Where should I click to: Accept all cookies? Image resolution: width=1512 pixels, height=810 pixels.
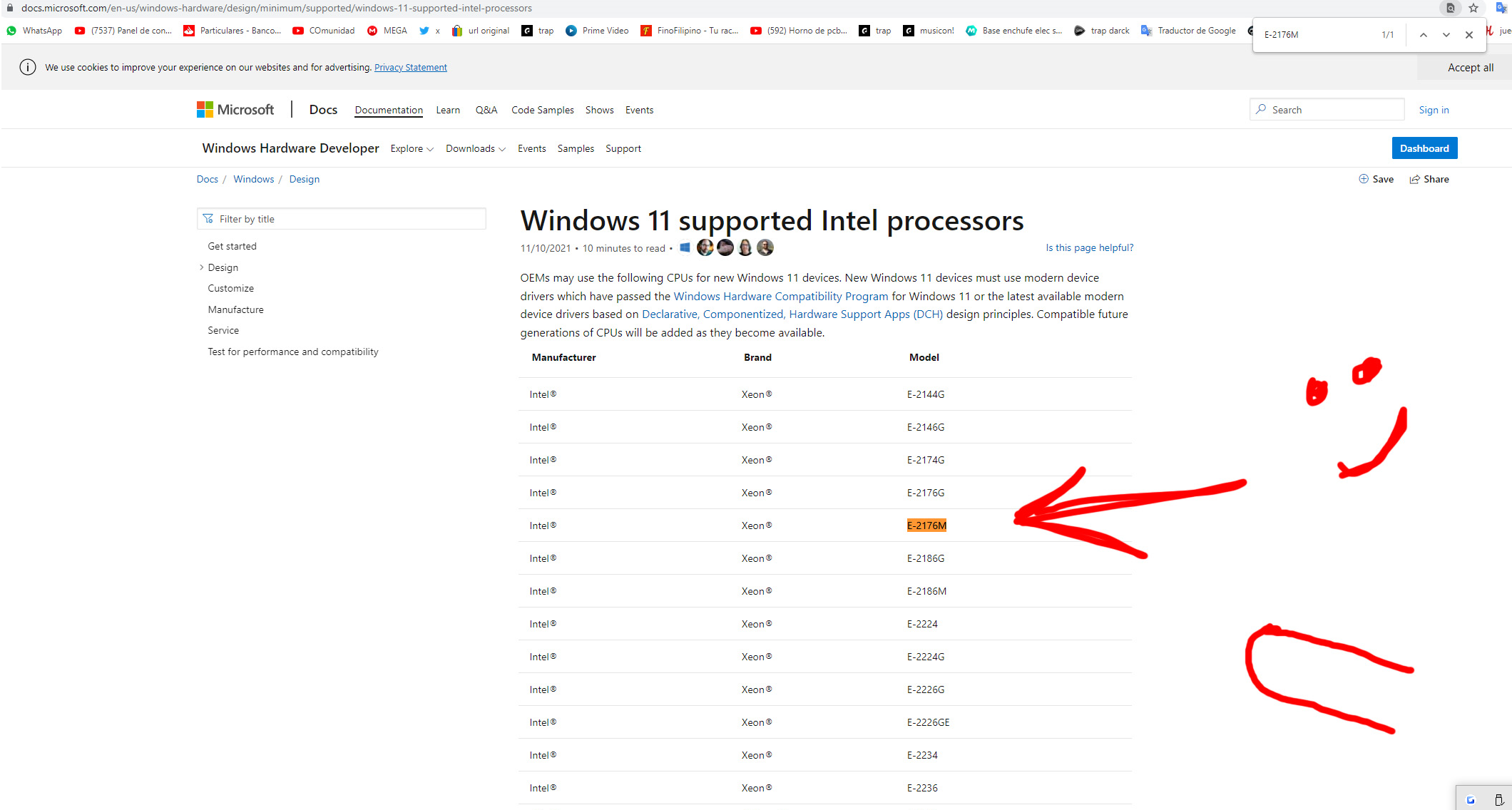click(1470, 68)
